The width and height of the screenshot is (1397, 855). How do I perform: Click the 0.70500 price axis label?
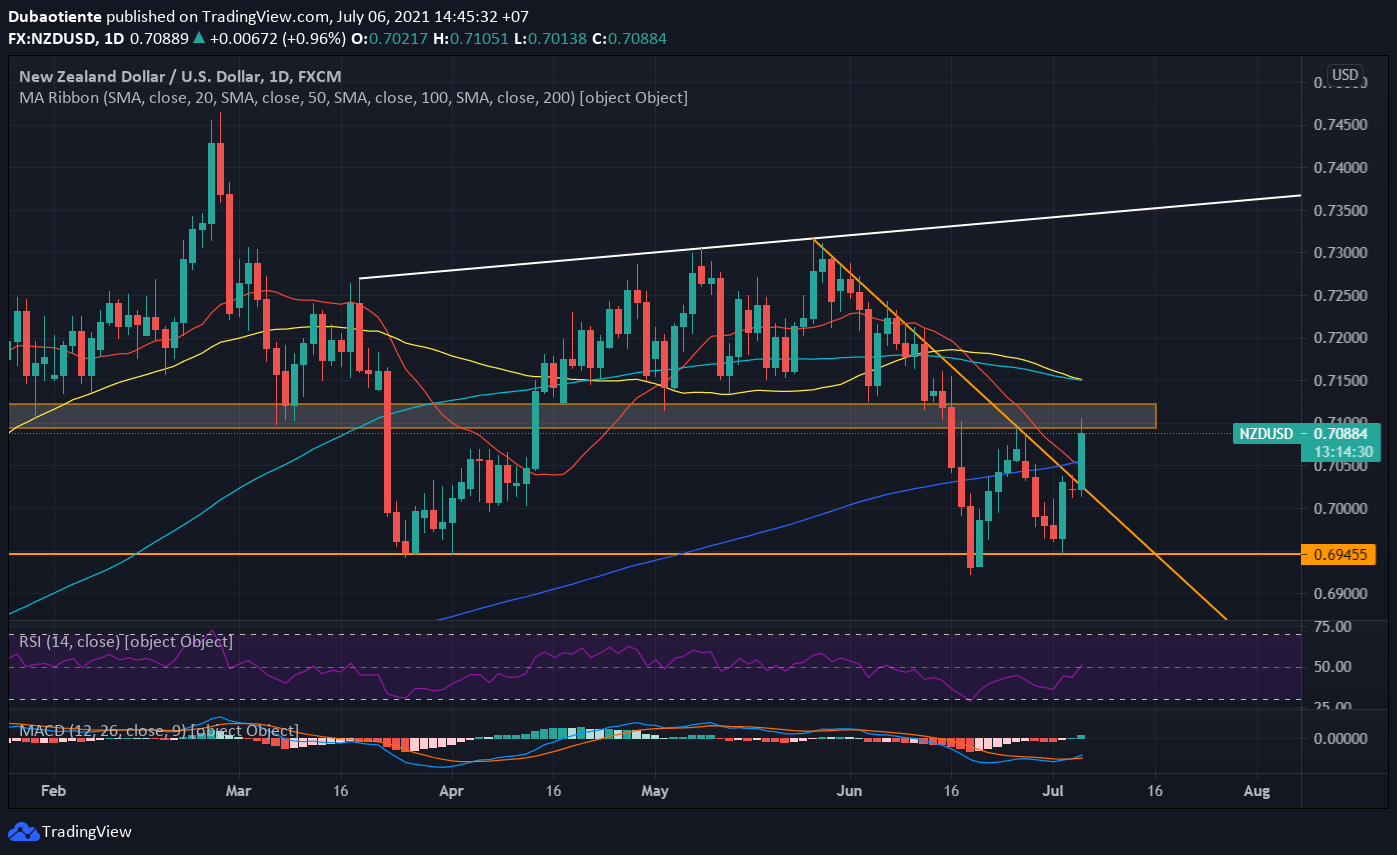click(x=1339, y=466)
